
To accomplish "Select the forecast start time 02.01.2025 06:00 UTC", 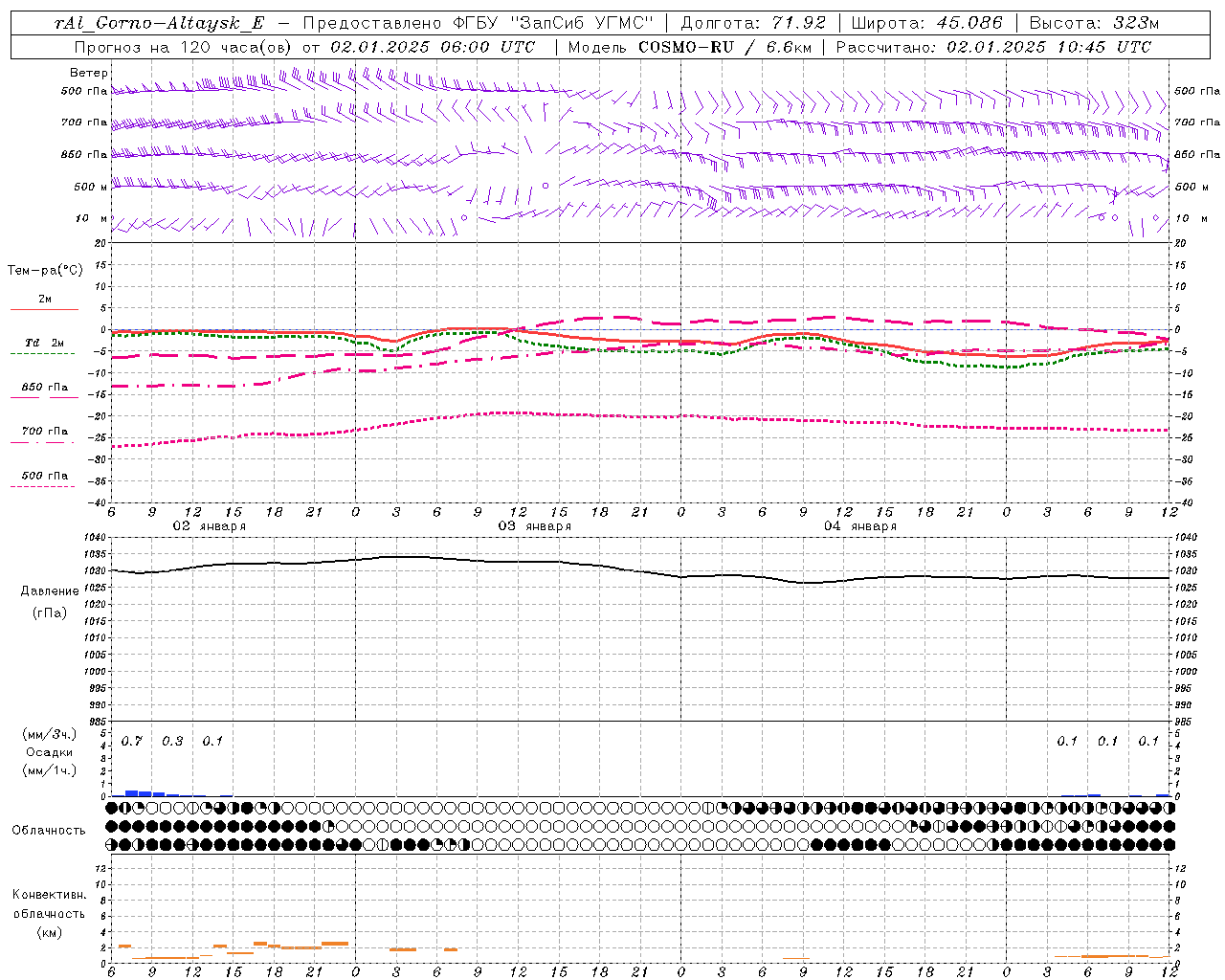I will point(433,47).
